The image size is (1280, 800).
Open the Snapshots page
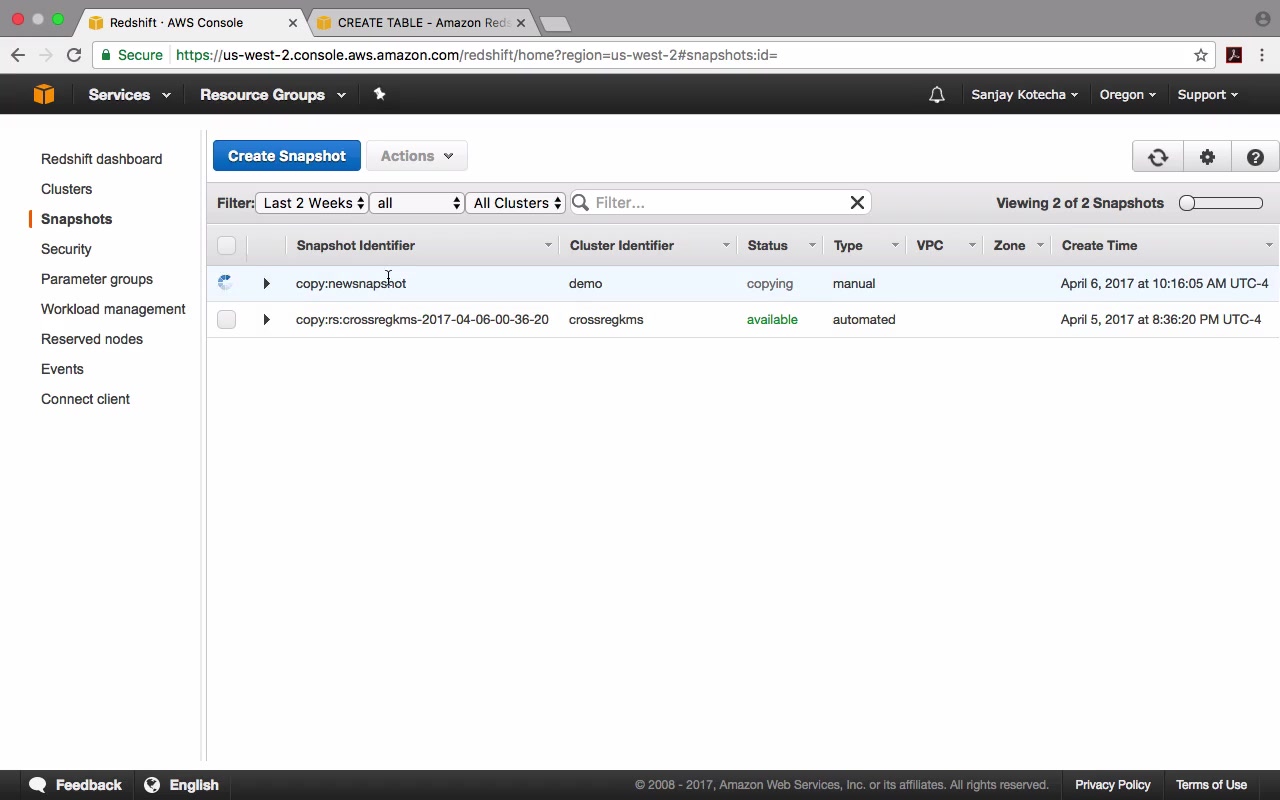click(x=76, y=219)
